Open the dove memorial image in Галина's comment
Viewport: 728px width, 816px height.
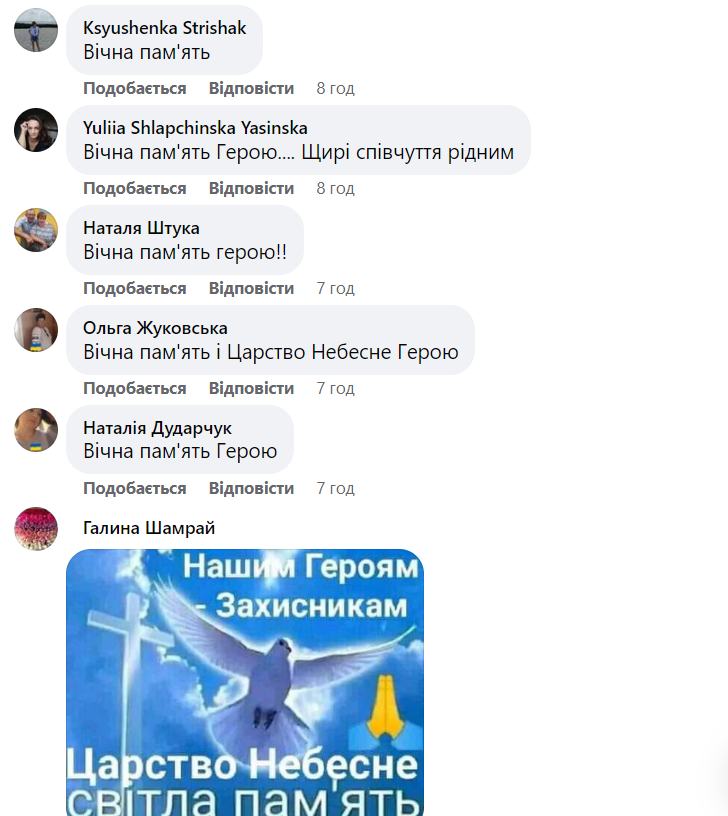tap(245, 682)
